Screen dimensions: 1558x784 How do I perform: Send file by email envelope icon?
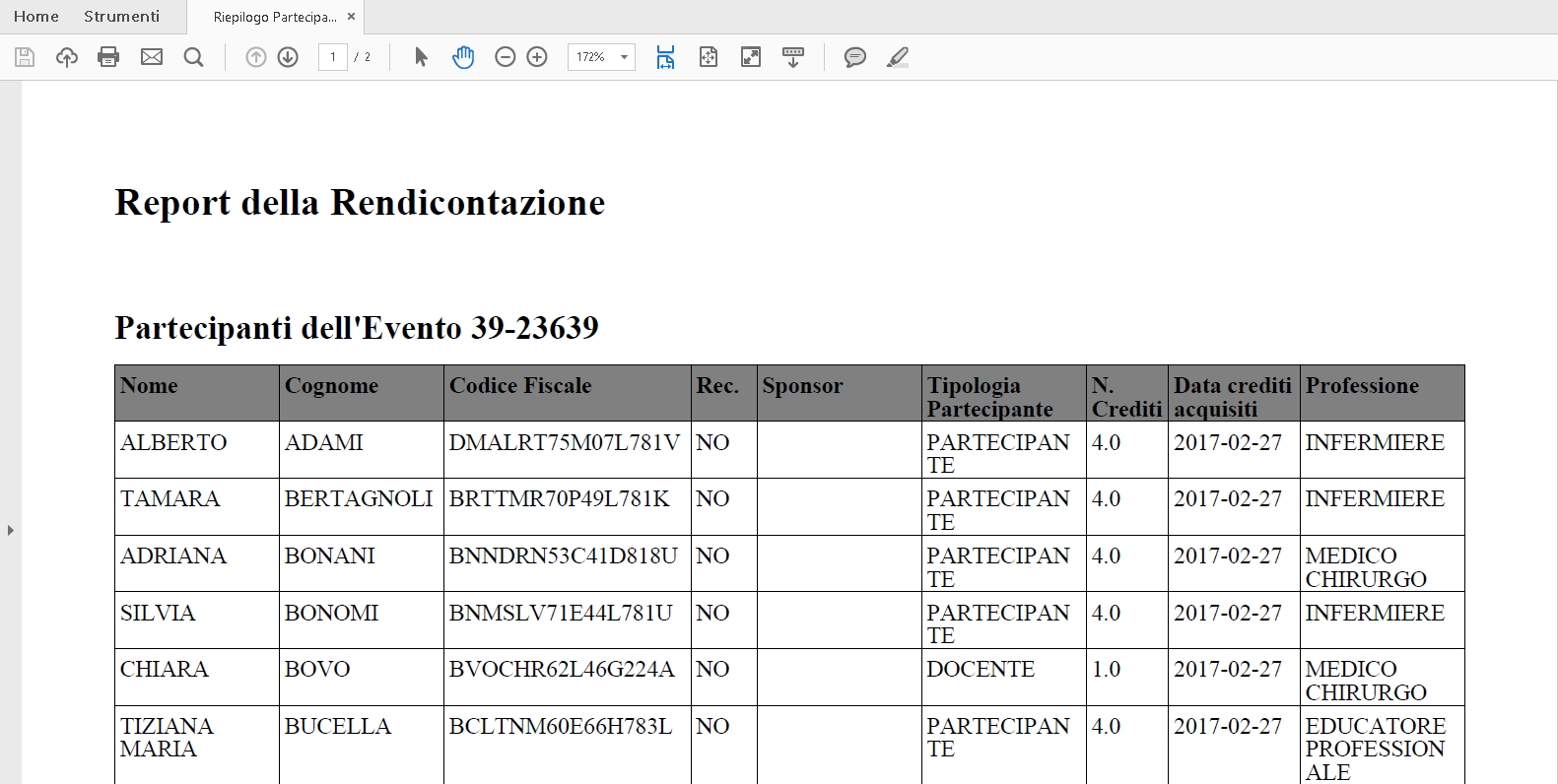[x=152, y=57]
